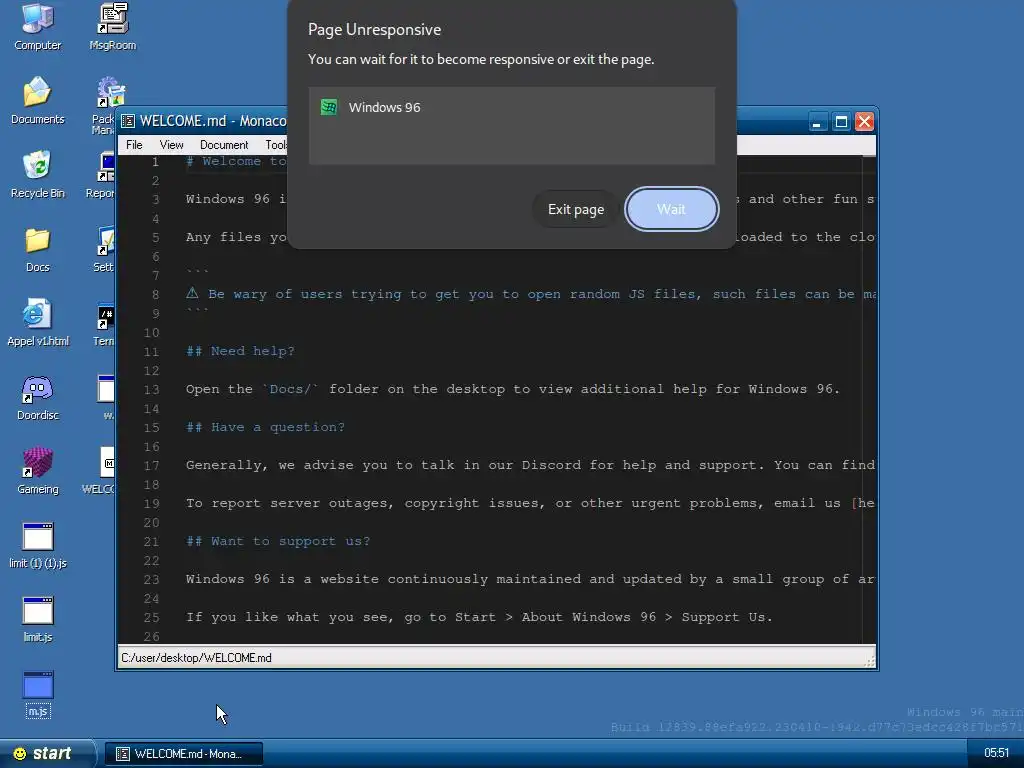Click the taskbar clock showing 05:51
Image resolution: width=1024 pixels, height=768 pixels.
tap(996, 753)
